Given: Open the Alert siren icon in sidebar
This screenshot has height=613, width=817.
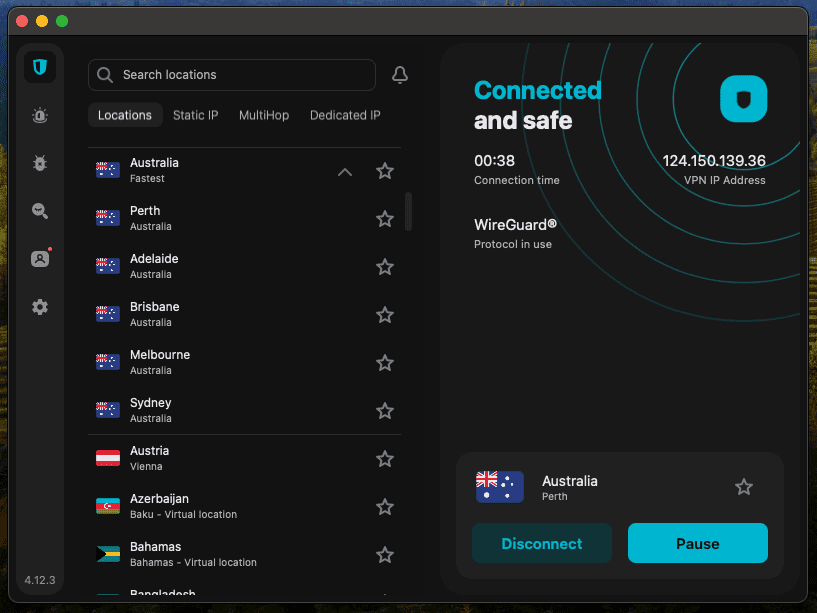Looking at the screenshot, I should pos(40,115).
